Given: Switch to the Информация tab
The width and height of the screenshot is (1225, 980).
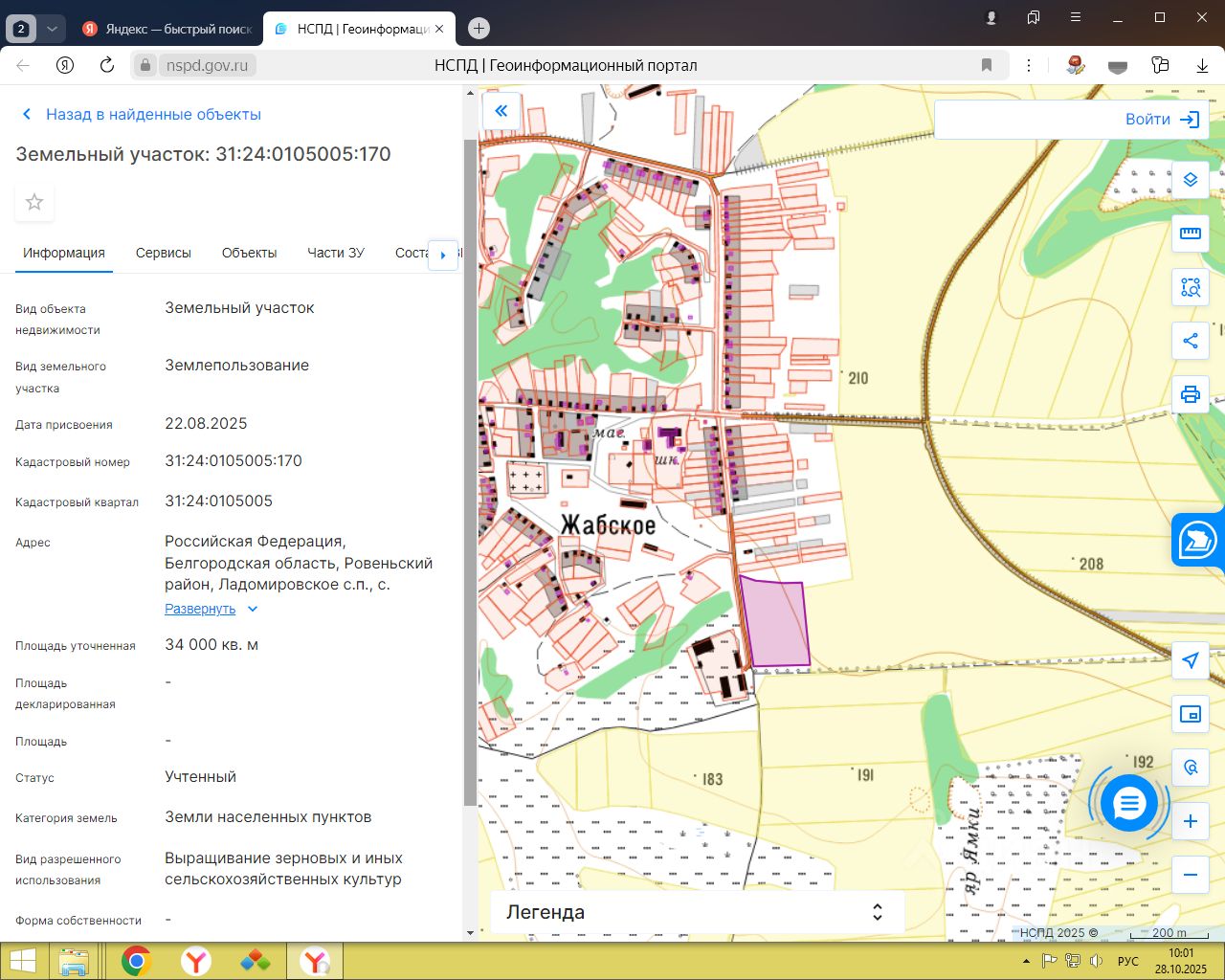Looking at the screenshot, I should tap(64, 253).
